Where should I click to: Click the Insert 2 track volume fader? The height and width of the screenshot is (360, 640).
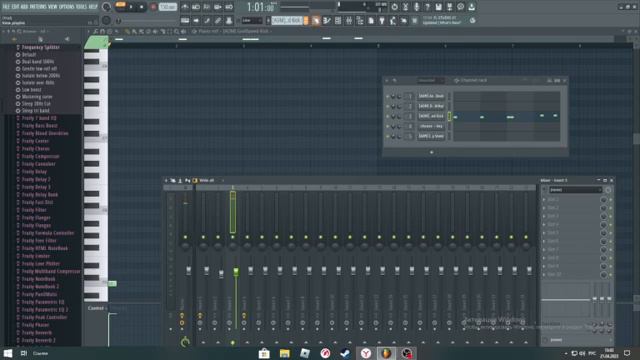pos(221,273)
